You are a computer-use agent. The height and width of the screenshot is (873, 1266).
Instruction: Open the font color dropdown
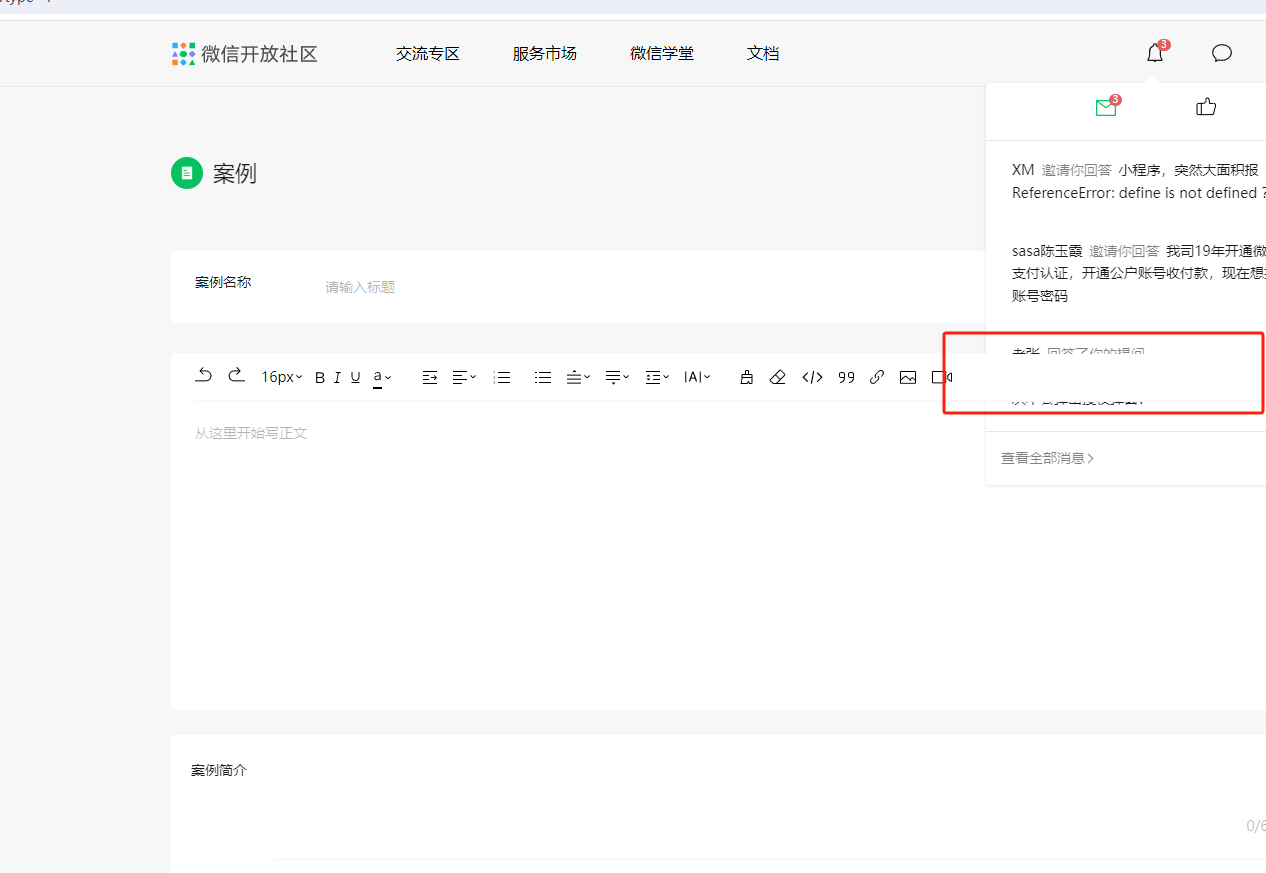[x=382, y=377]
